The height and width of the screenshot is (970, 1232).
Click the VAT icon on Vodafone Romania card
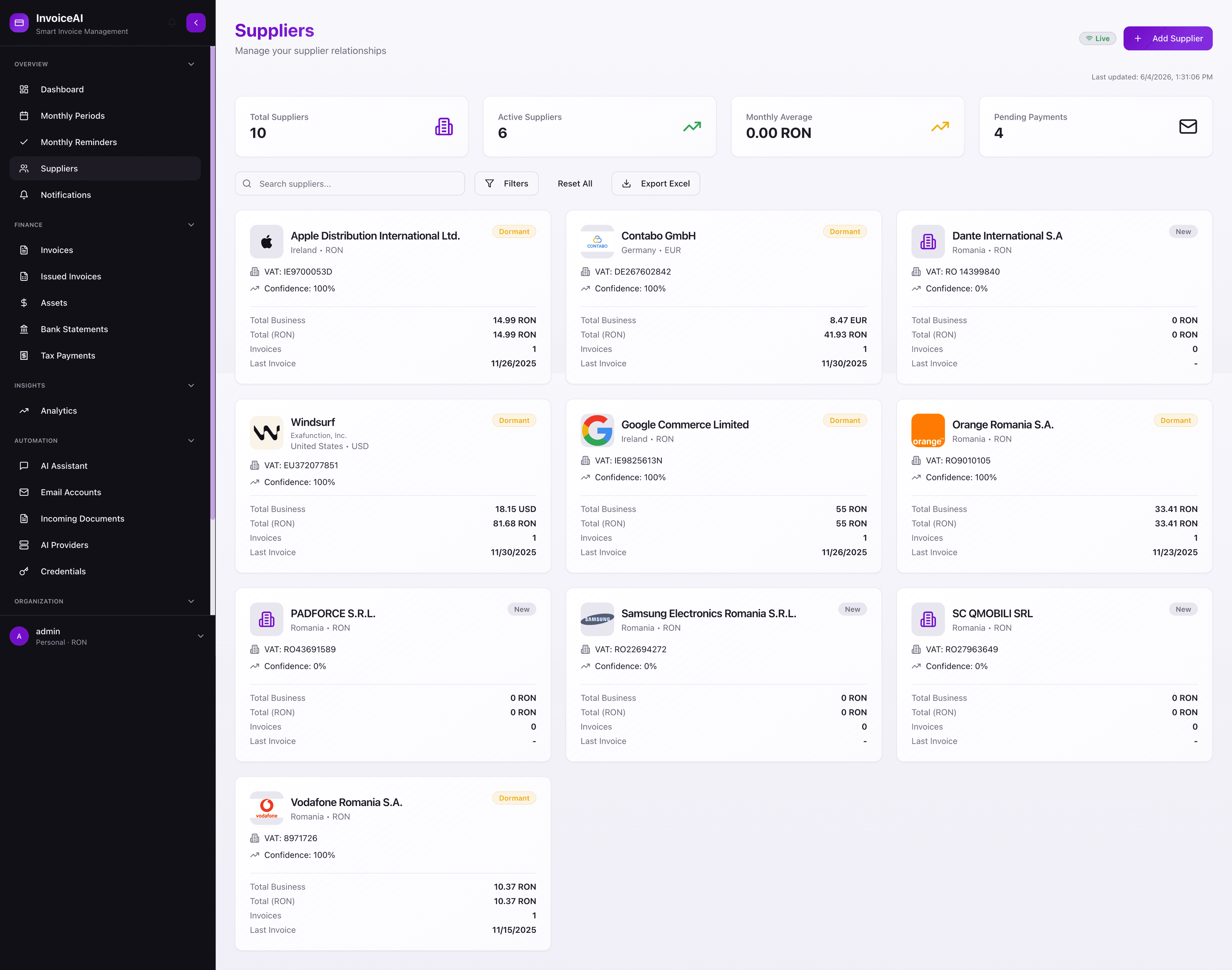pyautogui.click(x=255, y=838)
